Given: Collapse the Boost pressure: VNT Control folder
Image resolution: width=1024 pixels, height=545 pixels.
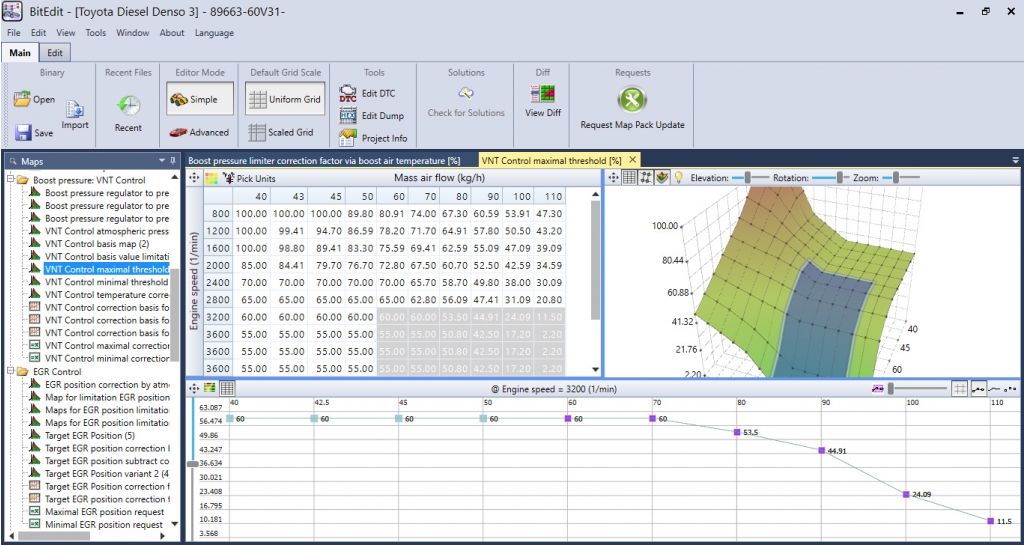Looking at the screenshot, I should point(10,179).
